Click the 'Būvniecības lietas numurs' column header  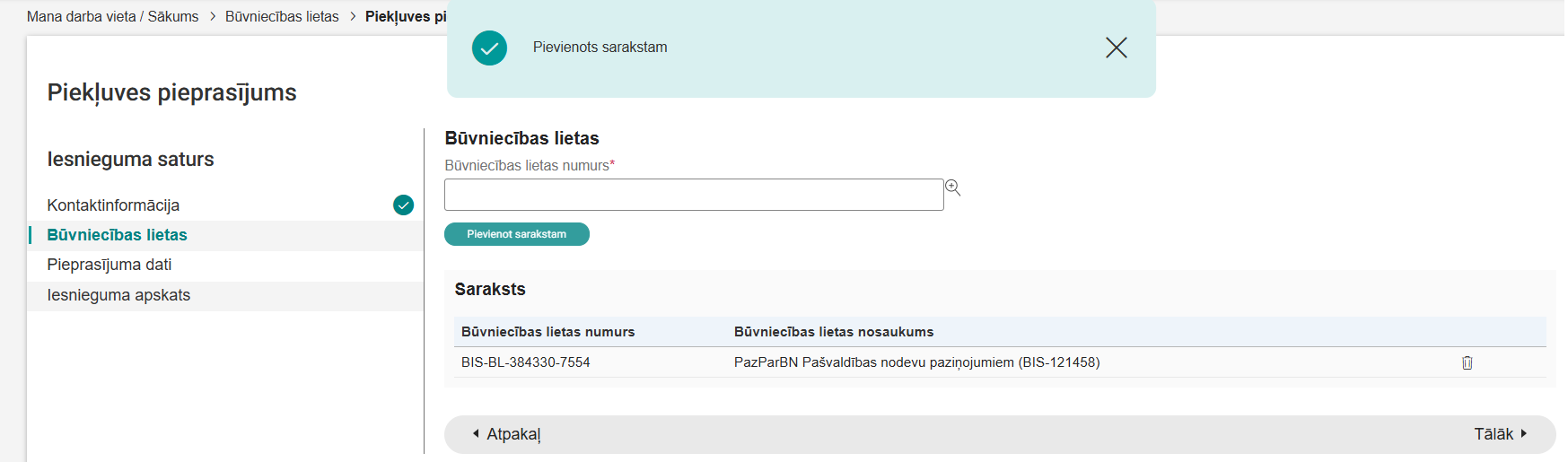click(x=547, y=332)
